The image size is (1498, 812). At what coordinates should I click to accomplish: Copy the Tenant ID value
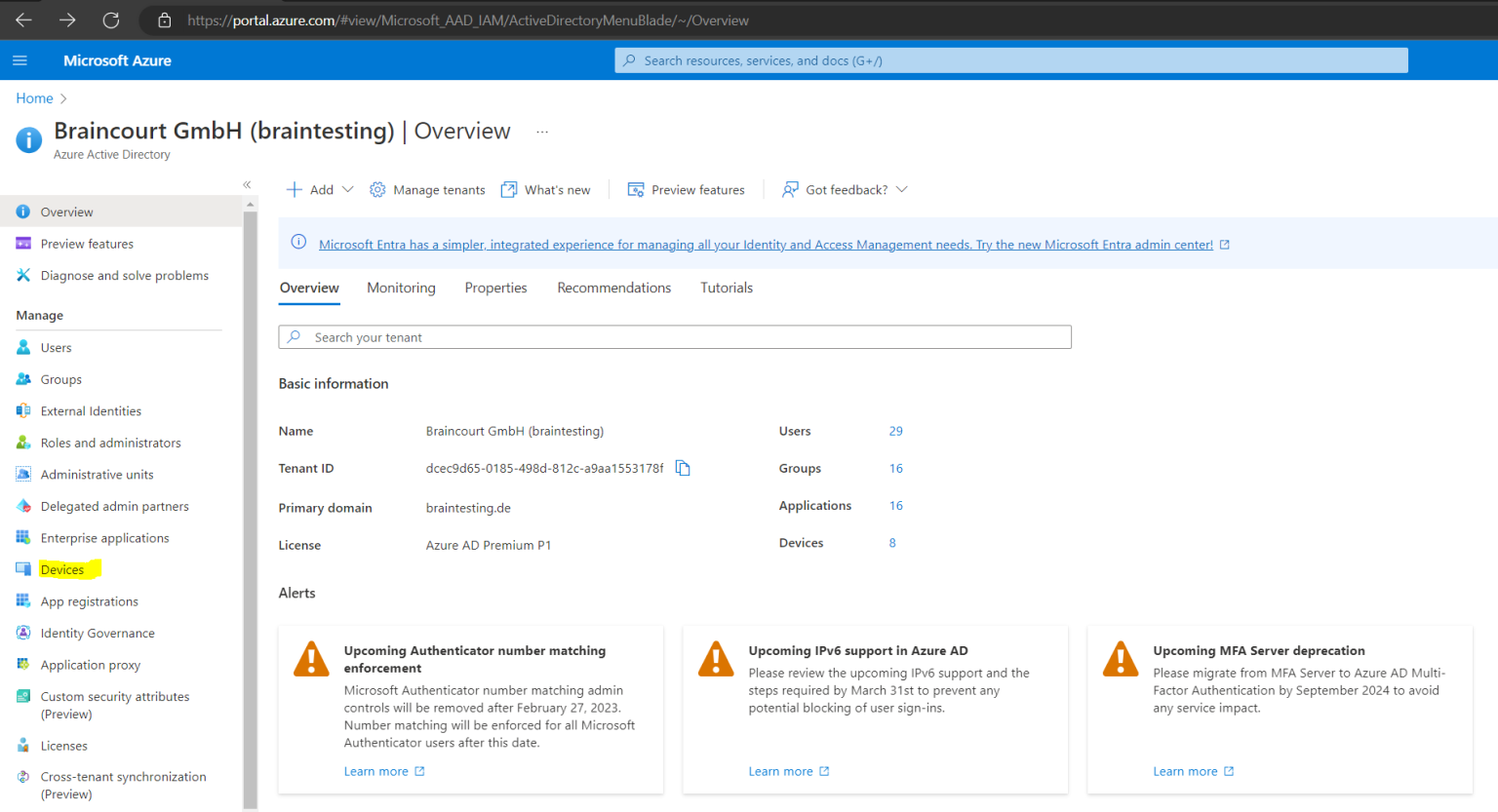click(683, 468)
